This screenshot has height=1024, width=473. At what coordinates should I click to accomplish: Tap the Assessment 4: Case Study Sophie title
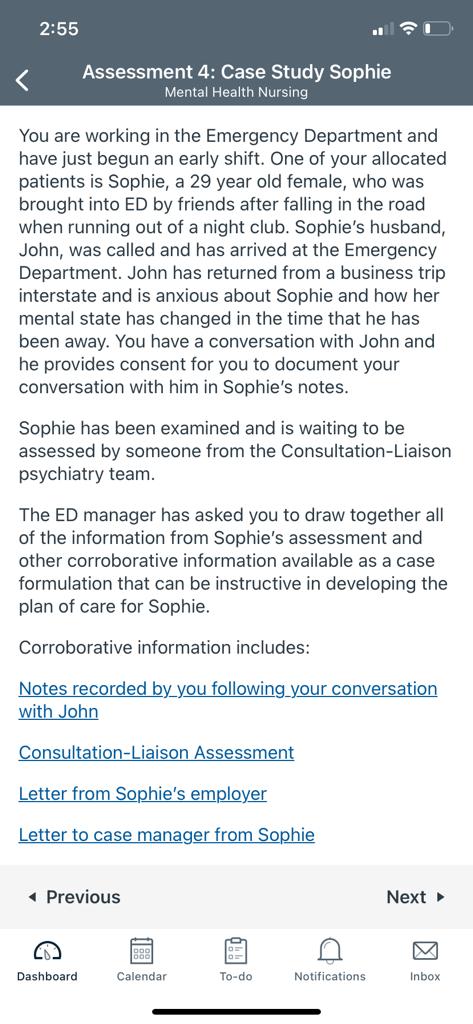point(236,71)
